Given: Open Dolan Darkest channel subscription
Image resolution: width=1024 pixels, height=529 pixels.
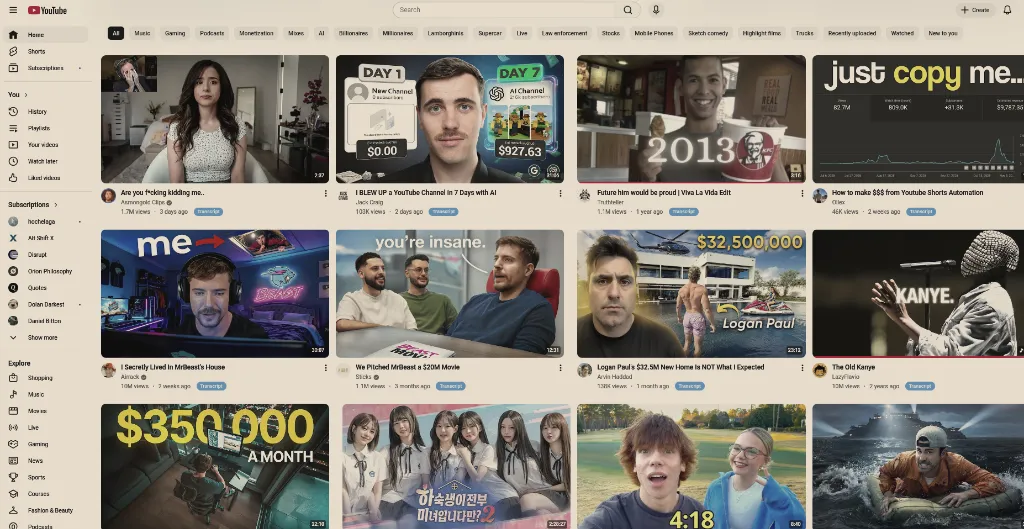Looking at the screenshot, I should 45,304.
